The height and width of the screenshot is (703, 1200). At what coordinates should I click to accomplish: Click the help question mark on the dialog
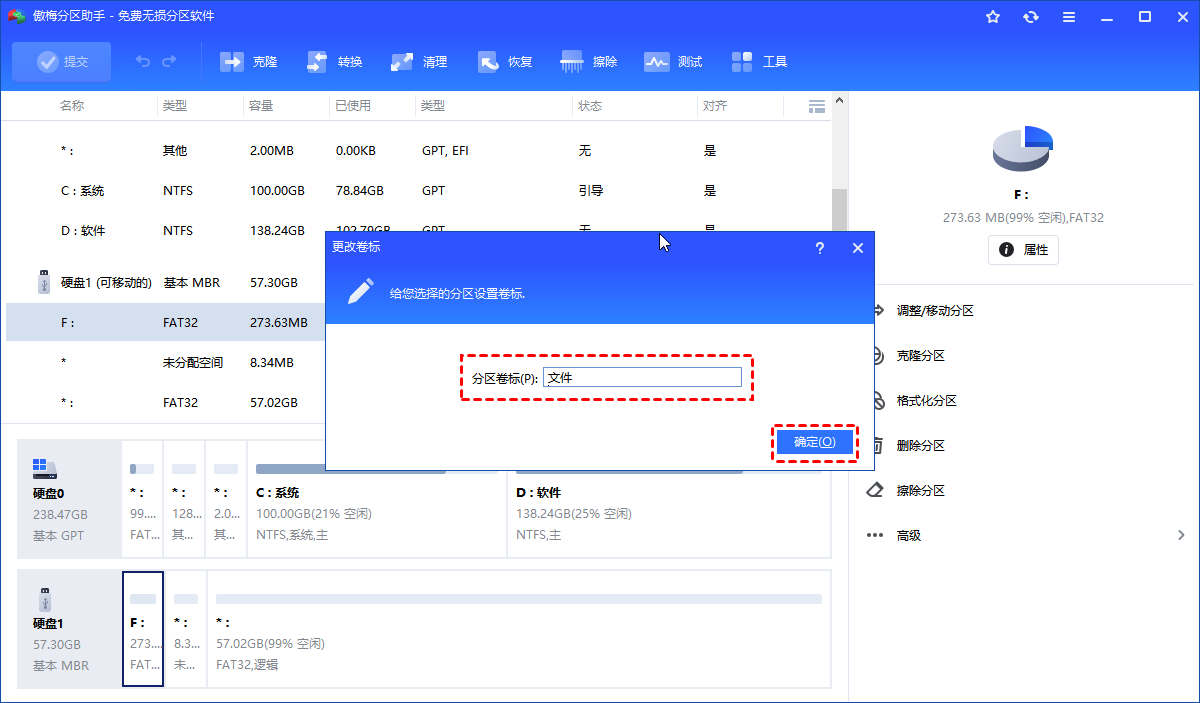(819, 248)
